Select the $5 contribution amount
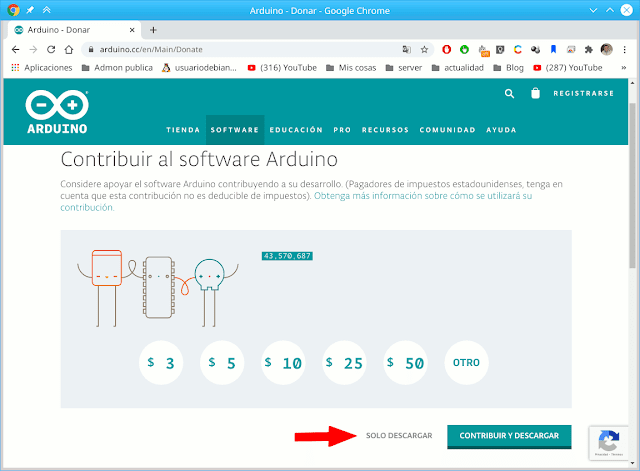Screen dimensions: 640x471 point(222,362)
